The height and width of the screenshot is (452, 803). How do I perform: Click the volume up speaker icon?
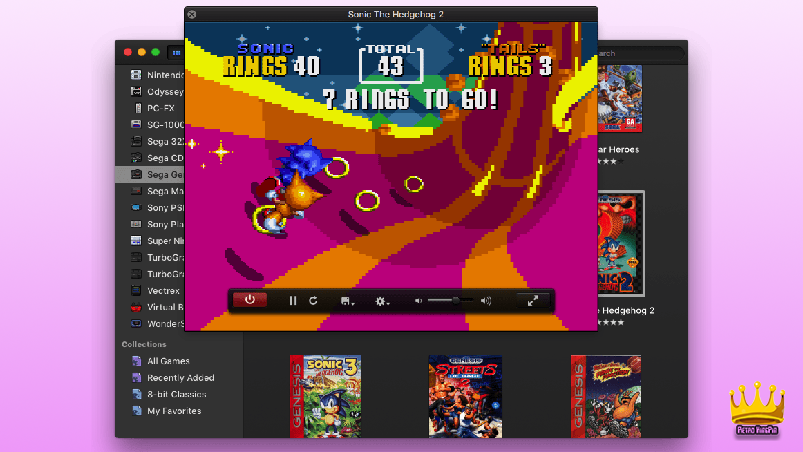[485, 301]
